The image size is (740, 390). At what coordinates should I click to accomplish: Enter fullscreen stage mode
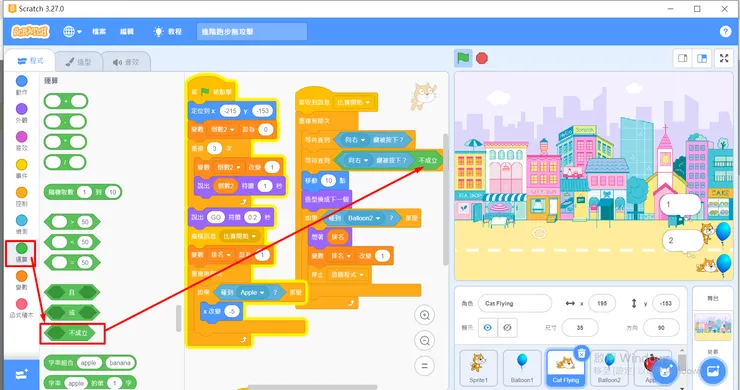point(724,59)
